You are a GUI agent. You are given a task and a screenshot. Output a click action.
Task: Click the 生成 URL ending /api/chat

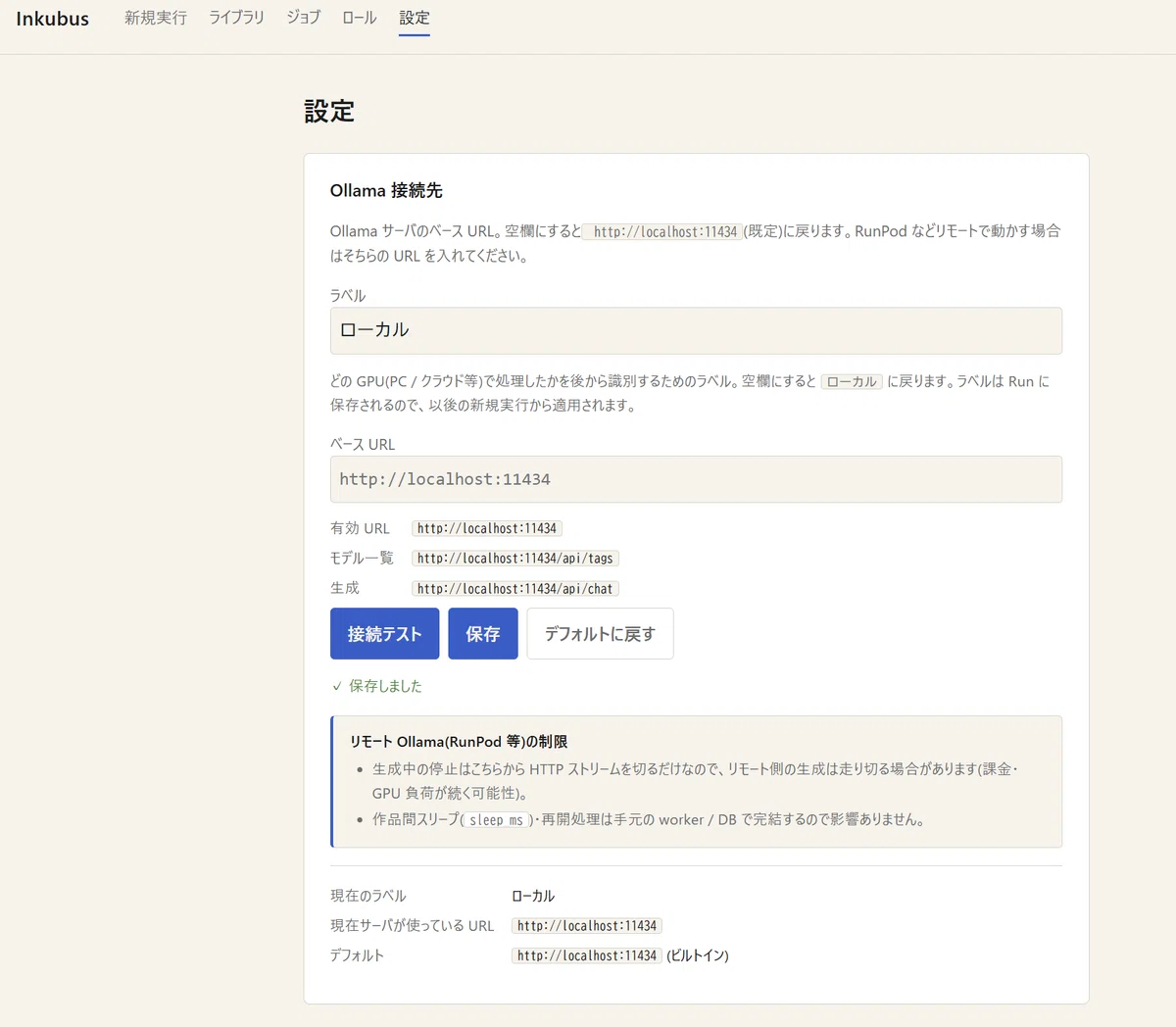point(515,589)
